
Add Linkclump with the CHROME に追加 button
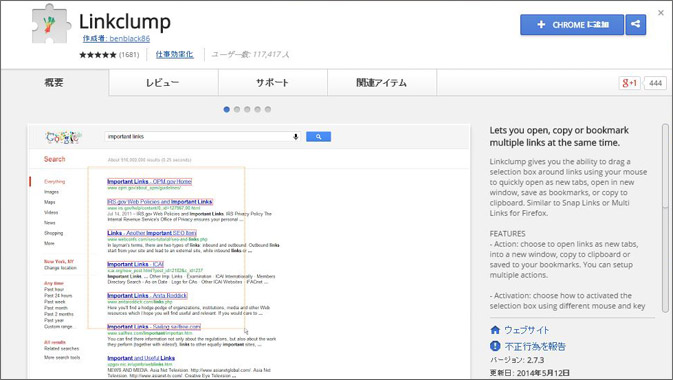tap(572, 24)
